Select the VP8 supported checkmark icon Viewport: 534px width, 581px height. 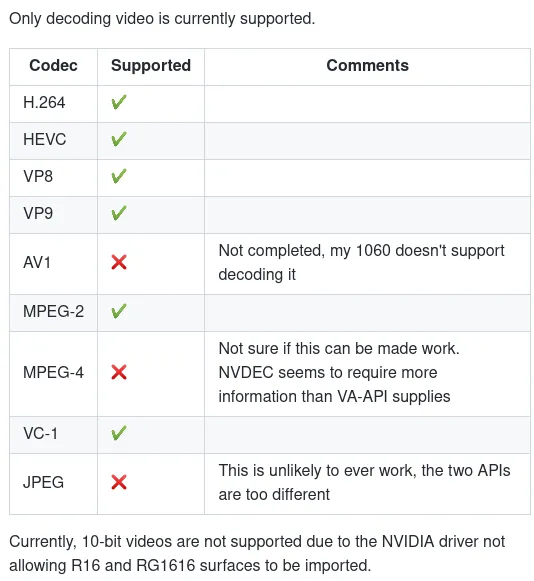point(119,176)
